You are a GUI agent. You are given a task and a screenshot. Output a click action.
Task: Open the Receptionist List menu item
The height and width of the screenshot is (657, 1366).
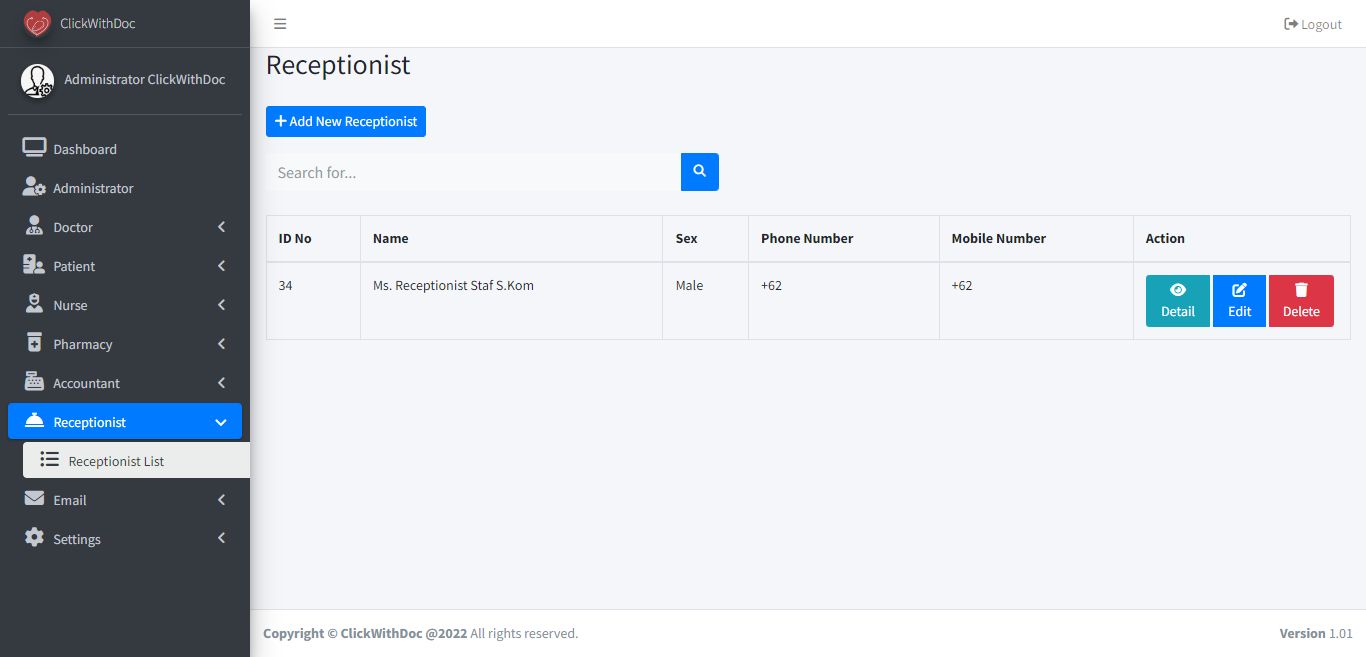tap(116, 461)
